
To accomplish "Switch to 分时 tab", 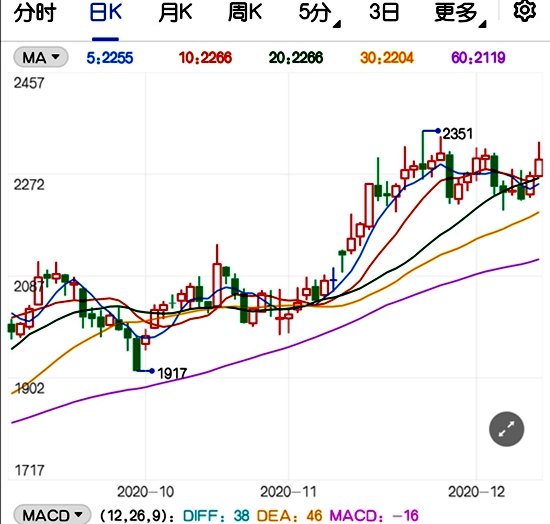I will (35, 13).
